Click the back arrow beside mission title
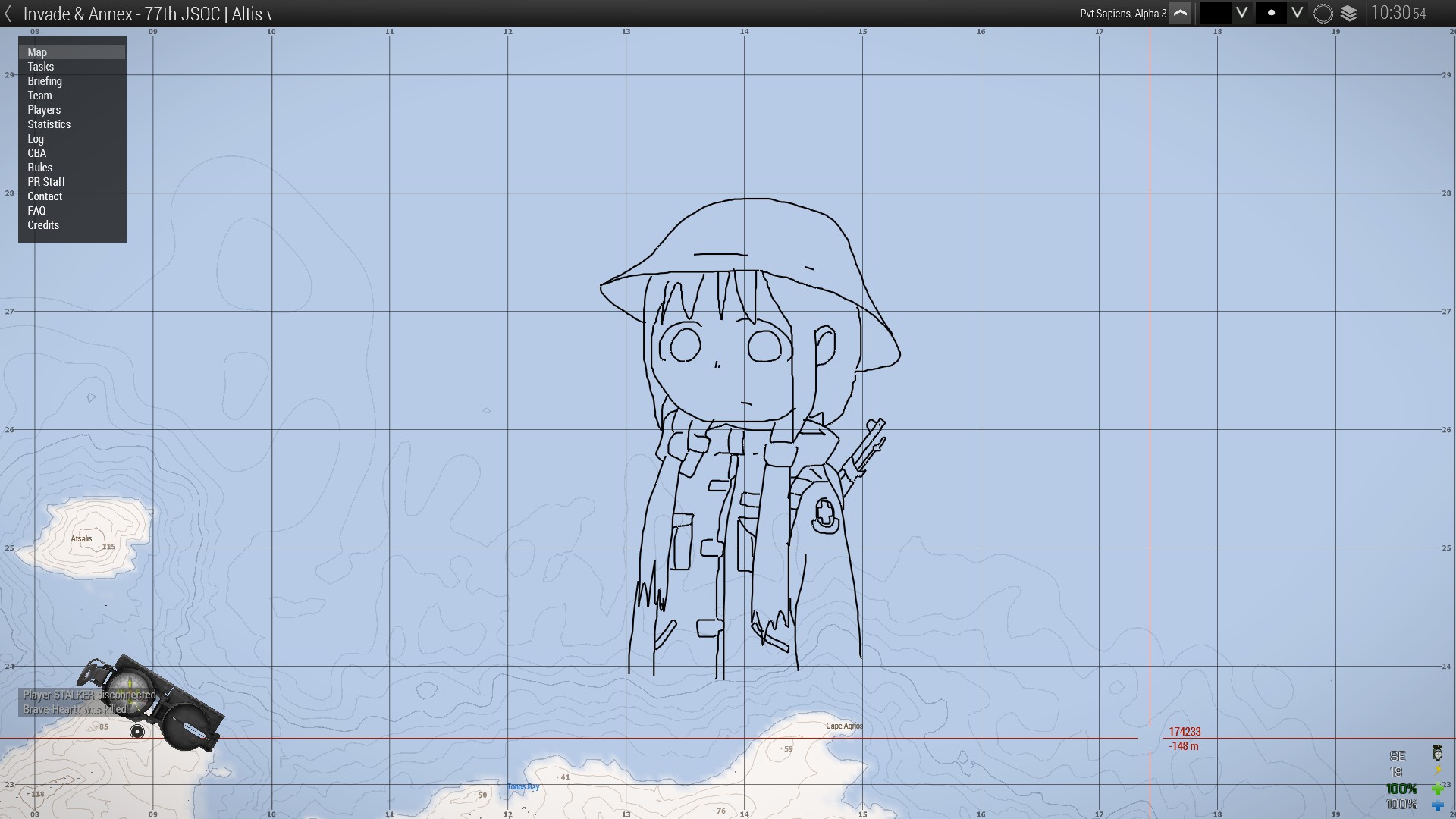Screen dimensions: 1456x819 (x=8, y=14)
